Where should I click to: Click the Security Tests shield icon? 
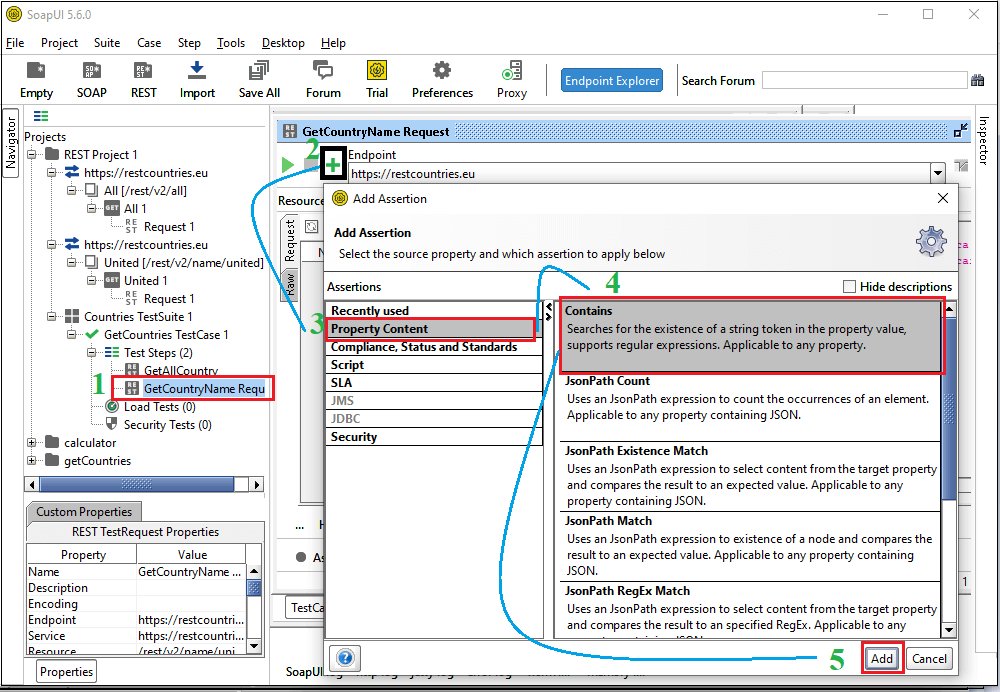click(x=112, y=424)
